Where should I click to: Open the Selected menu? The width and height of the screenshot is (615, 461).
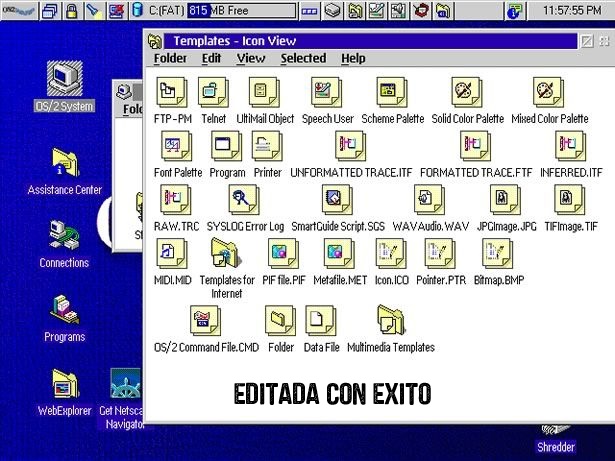(x=303, y=58)
